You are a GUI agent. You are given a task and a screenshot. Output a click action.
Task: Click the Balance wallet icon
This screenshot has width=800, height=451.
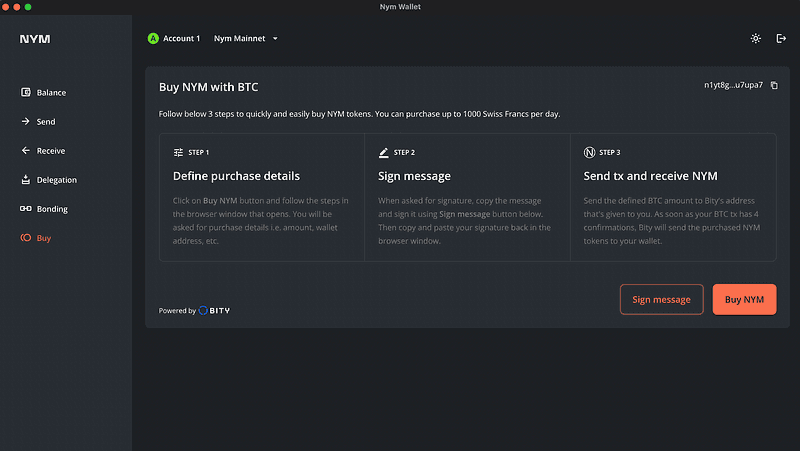(x=26, y=92)
